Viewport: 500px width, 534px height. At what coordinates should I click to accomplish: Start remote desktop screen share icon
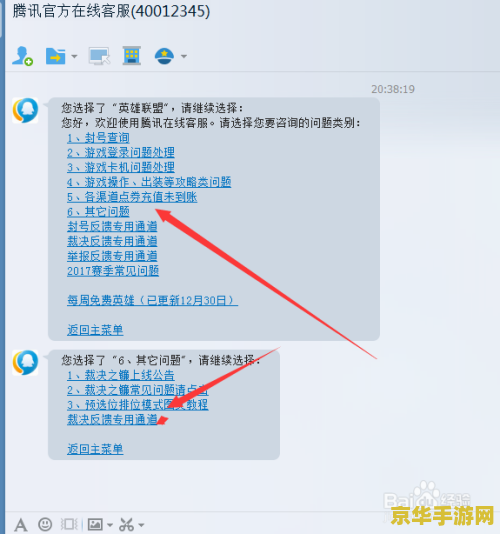pyautogui.click(x=99, y=56)
